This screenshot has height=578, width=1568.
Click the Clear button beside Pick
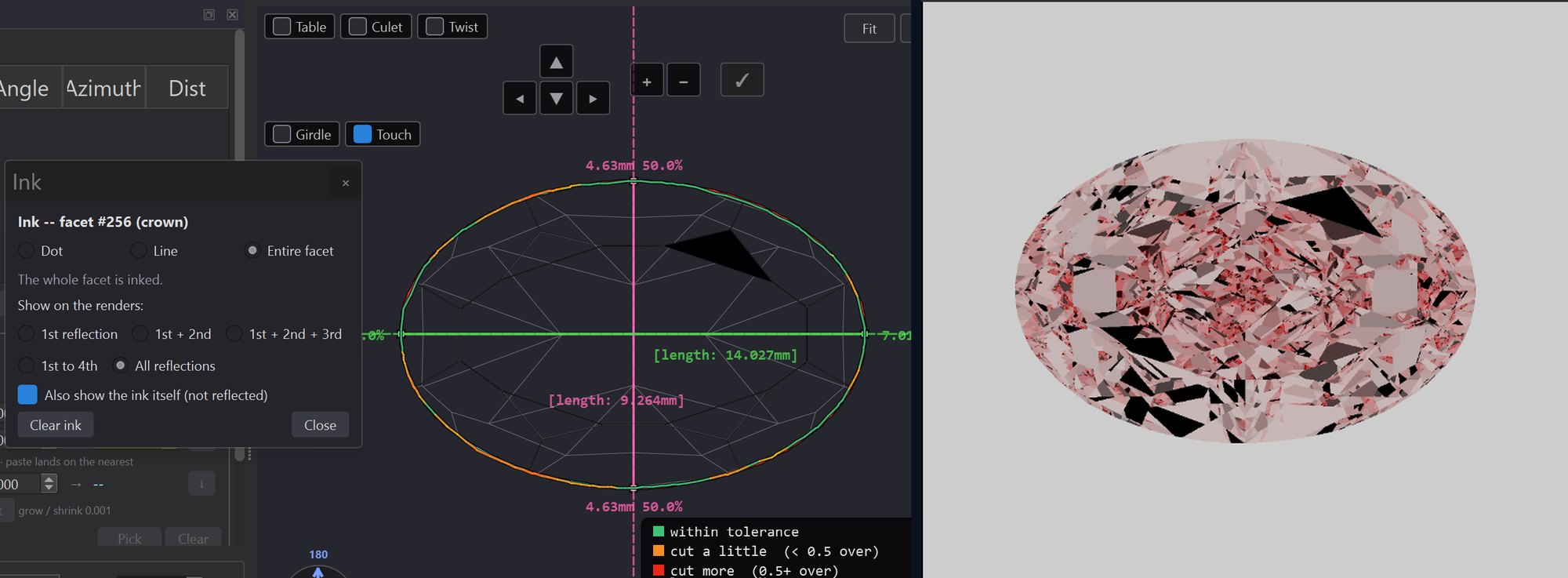point(193,538)
